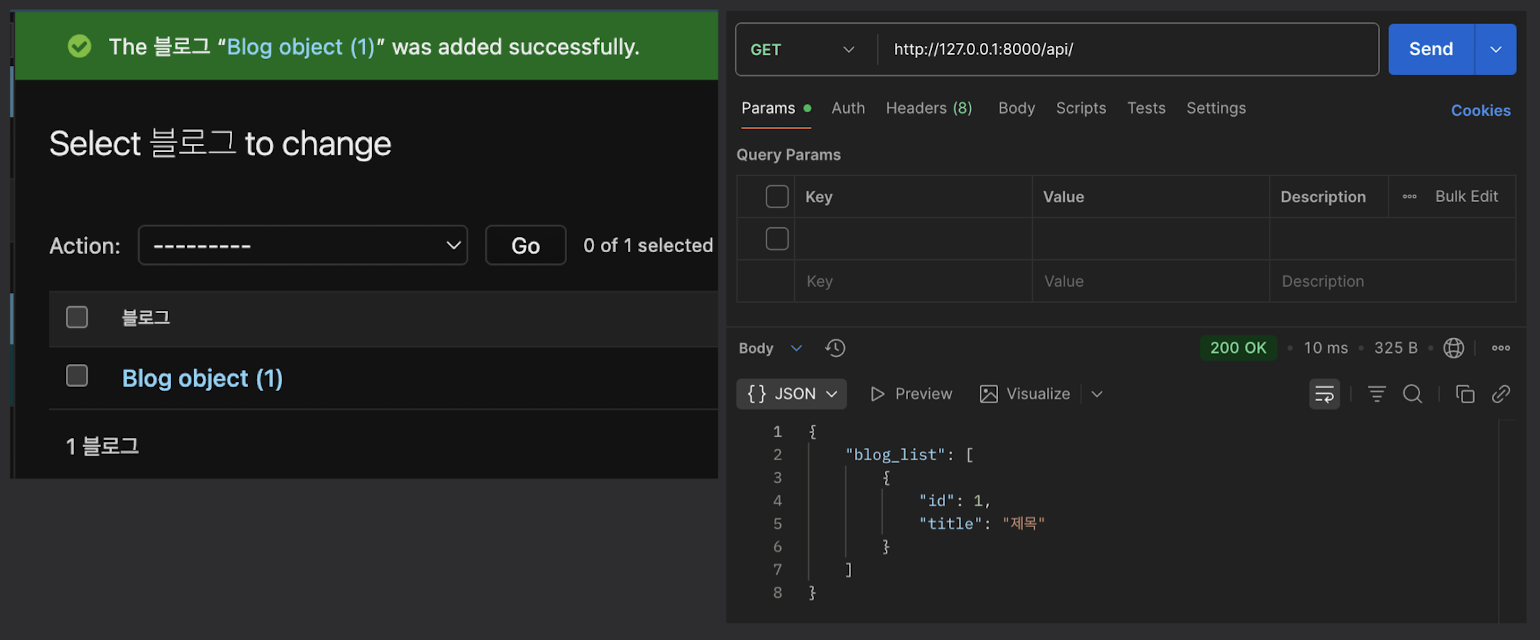Open the Blog object (1) link

click(x=202, y=378)
